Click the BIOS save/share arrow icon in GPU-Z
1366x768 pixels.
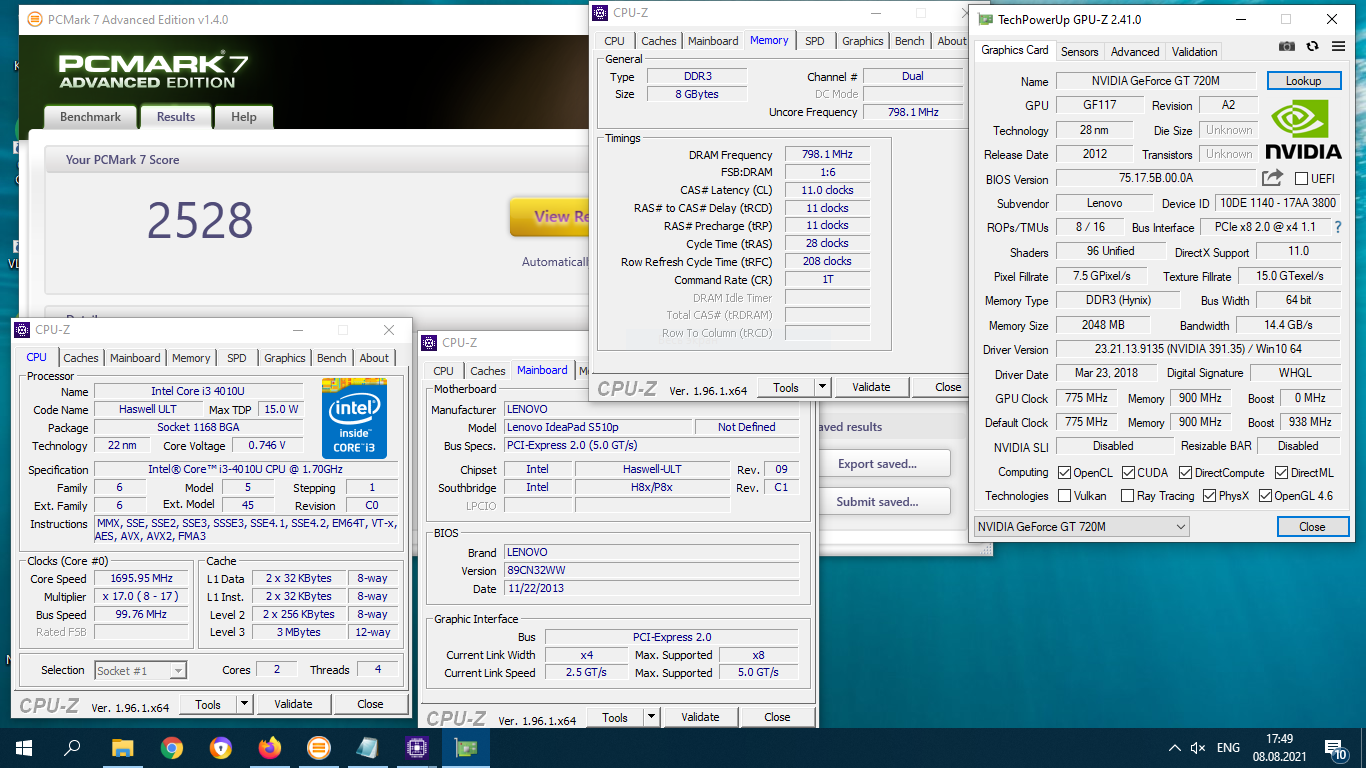(x=1272, y=178)
